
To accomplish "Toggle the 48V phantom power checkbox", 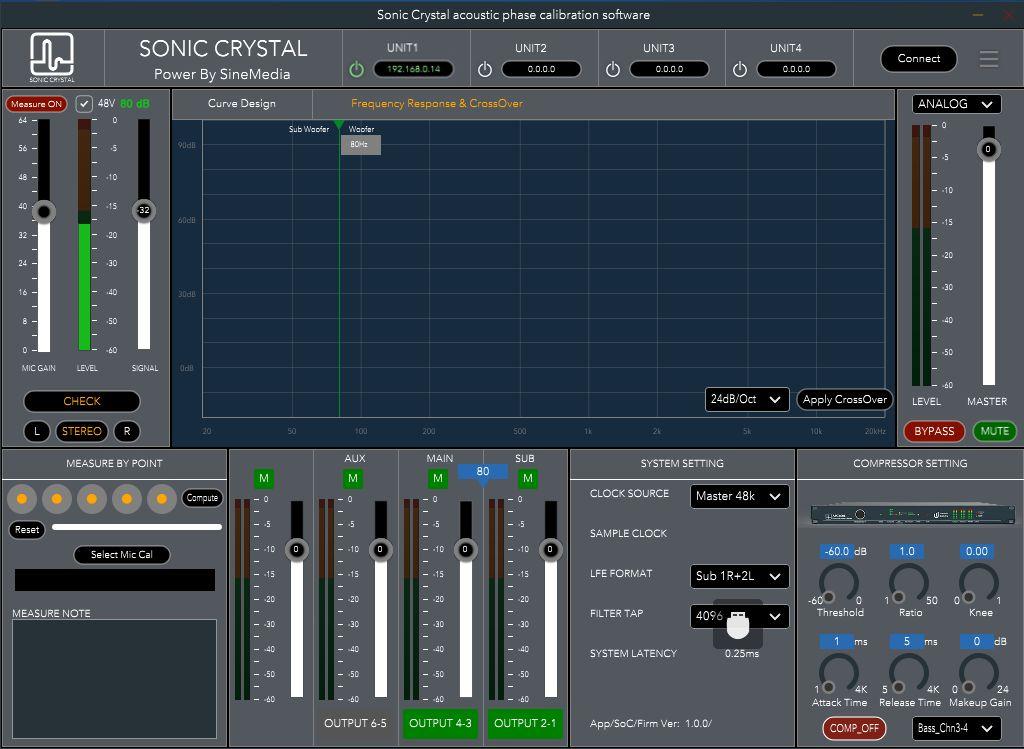I will click(84, 104).
